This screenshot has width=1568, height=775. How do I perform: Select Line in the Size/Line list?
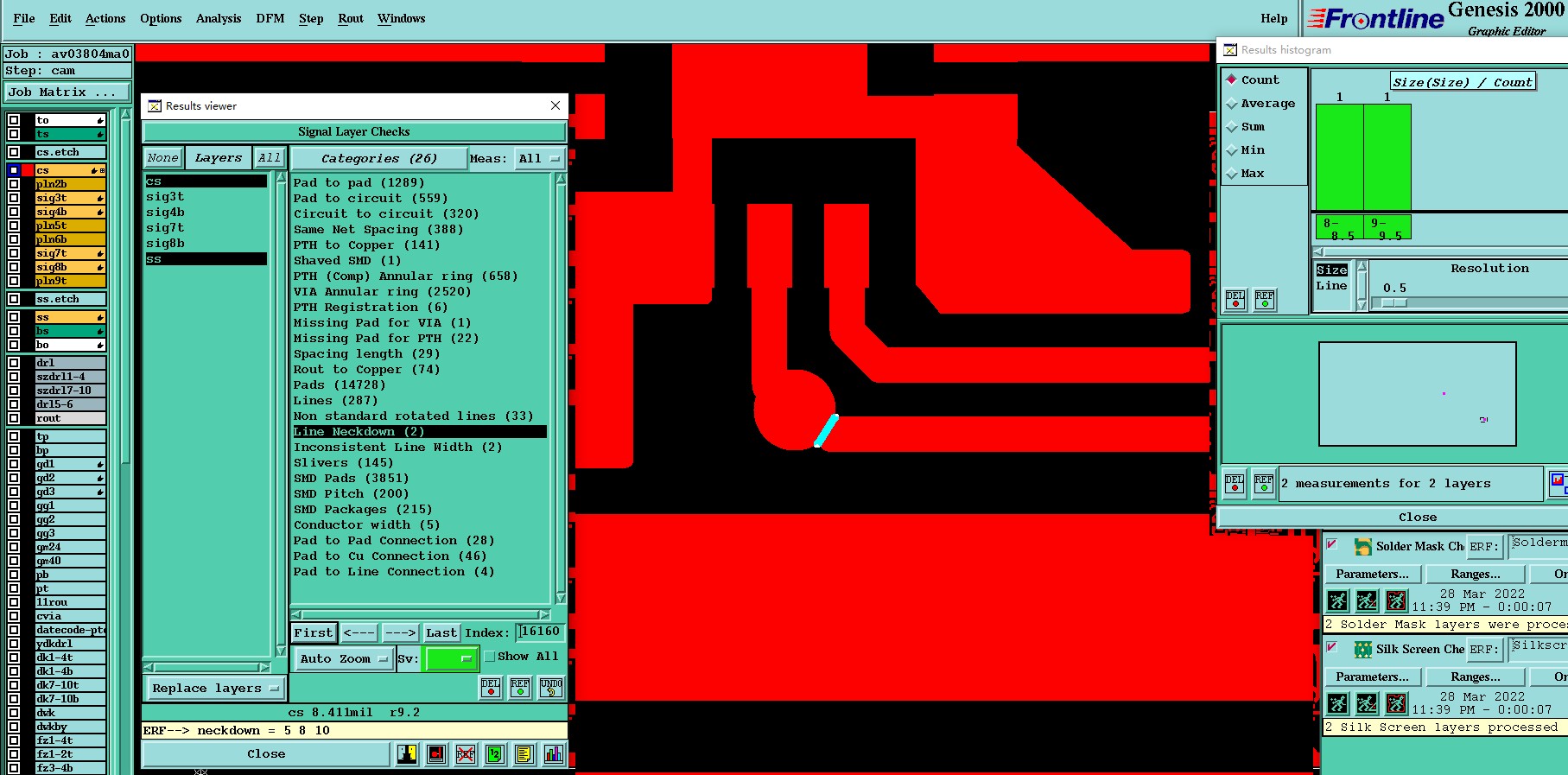pyautogui.click(x=1331, y=286)
